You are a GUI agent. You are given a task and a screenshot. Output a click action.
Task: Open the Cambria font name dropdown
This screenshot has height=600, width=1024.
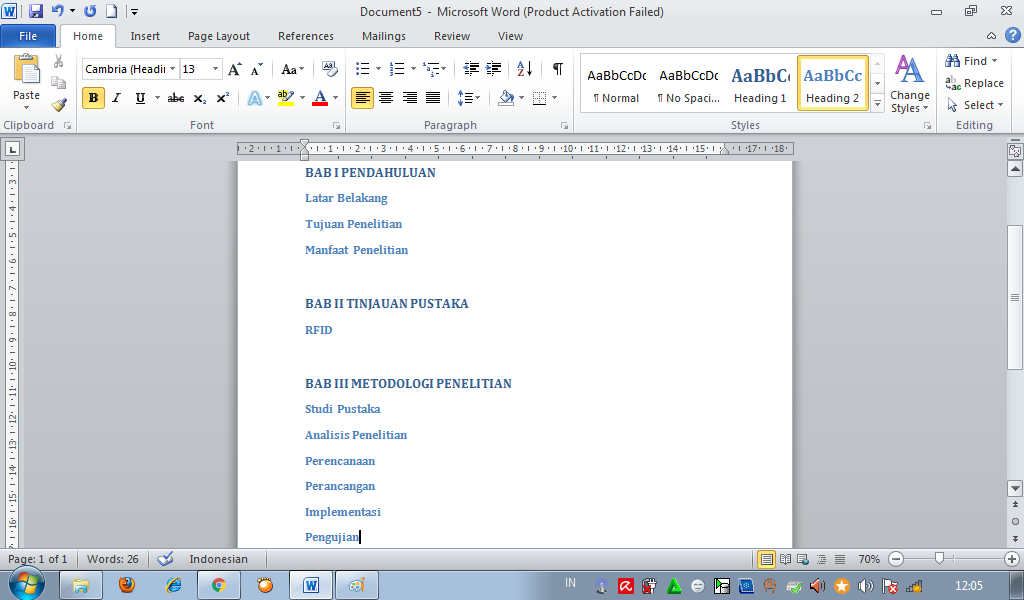coord(174,69)
